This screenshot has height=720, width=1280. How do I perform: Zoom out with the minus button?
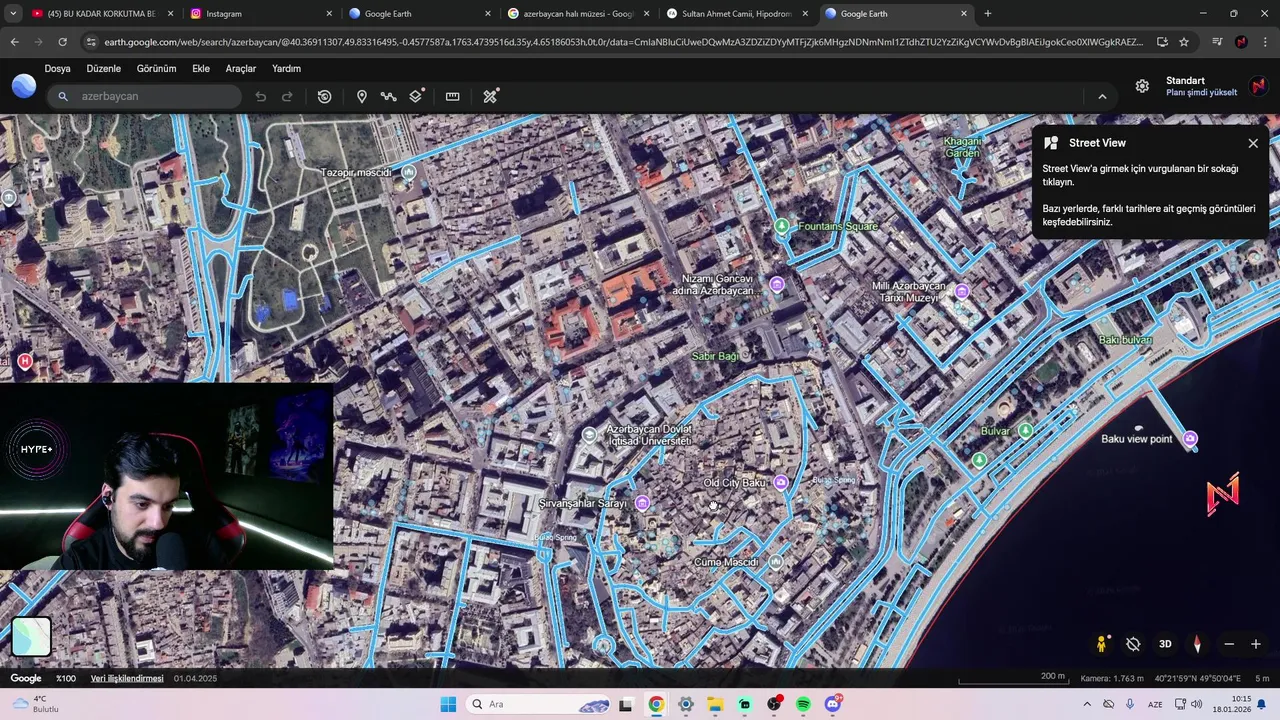[x=1229, y=644]
